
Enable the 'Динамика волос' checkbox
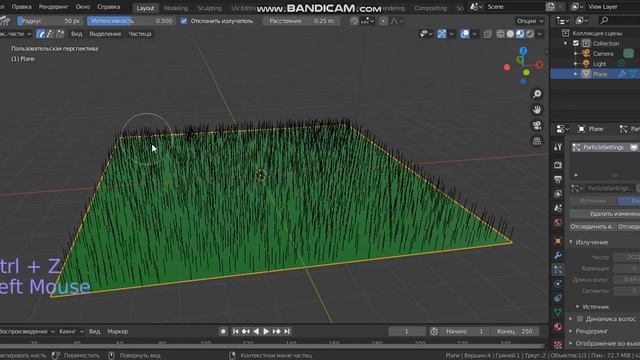pos(580,319)
